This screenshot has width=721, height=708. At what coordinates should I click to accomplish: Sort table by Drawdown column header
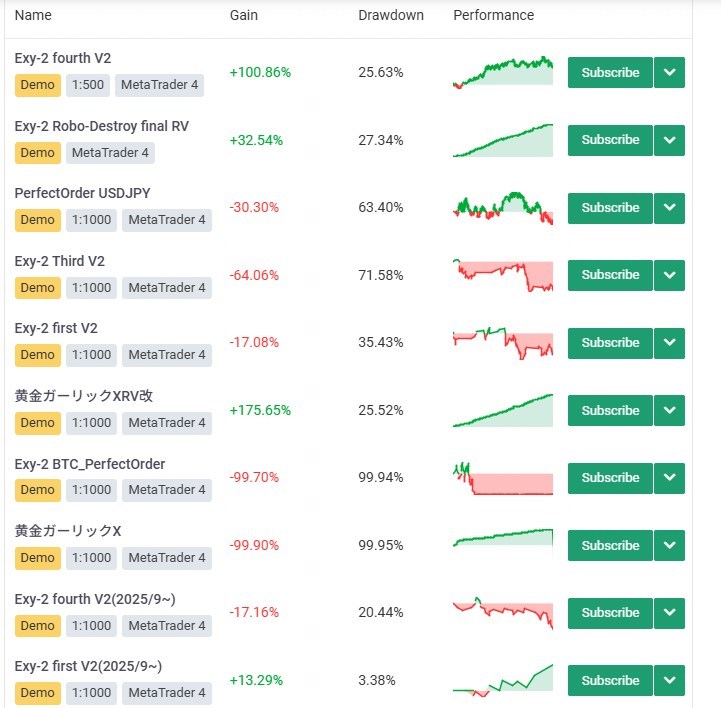click(391, 16)
